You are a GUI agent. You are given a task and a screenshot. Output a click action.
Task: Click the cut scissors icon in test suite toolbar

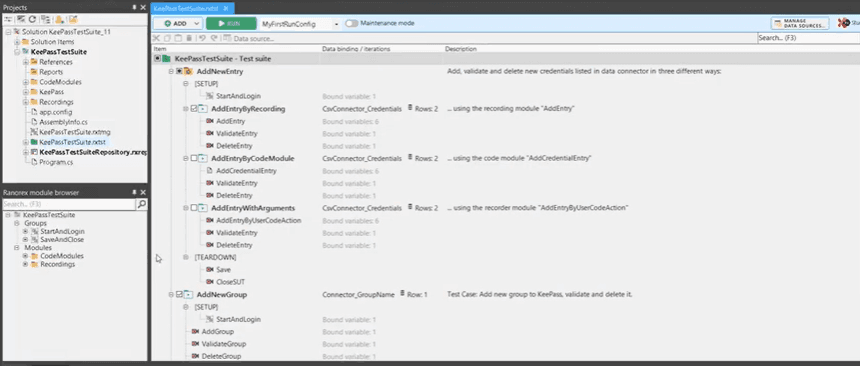(156, 38)
